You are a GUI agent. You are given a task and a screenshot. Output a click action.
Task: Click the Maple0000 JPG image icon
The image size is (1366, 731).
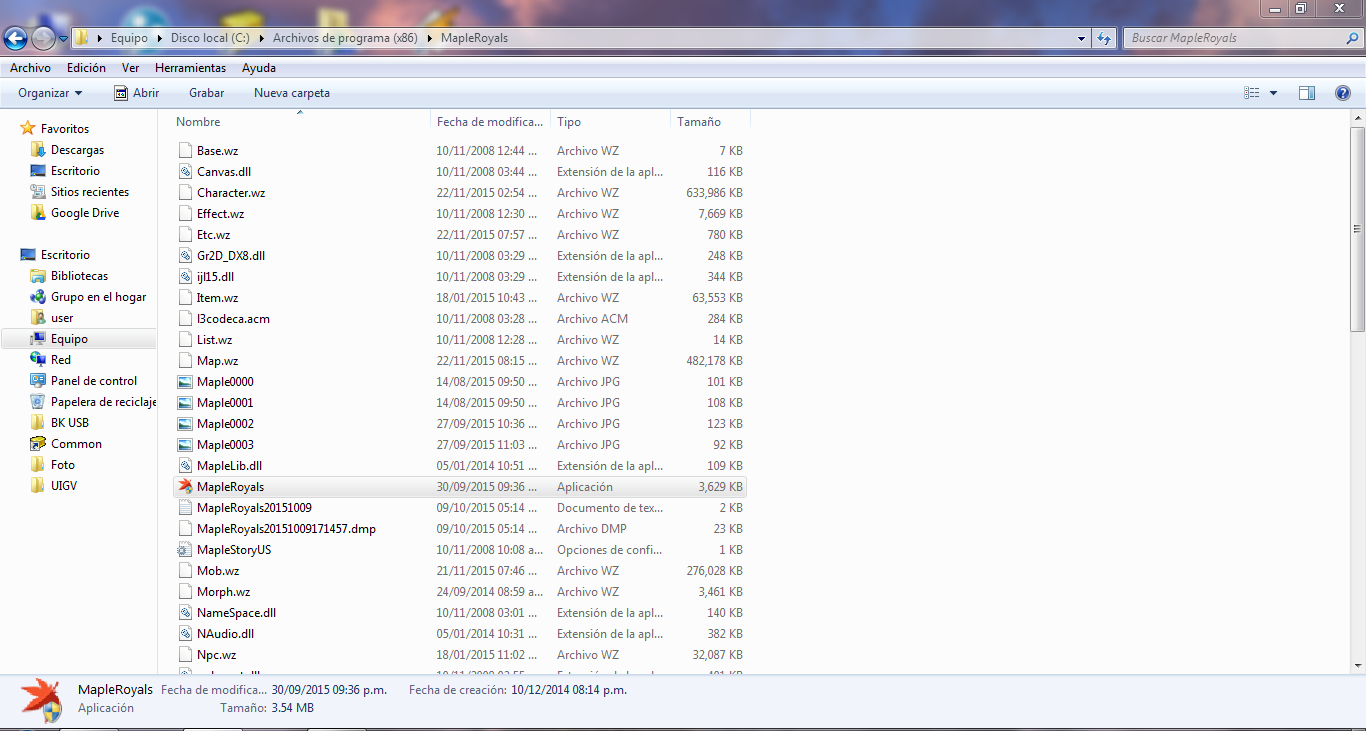pos(184,382)
